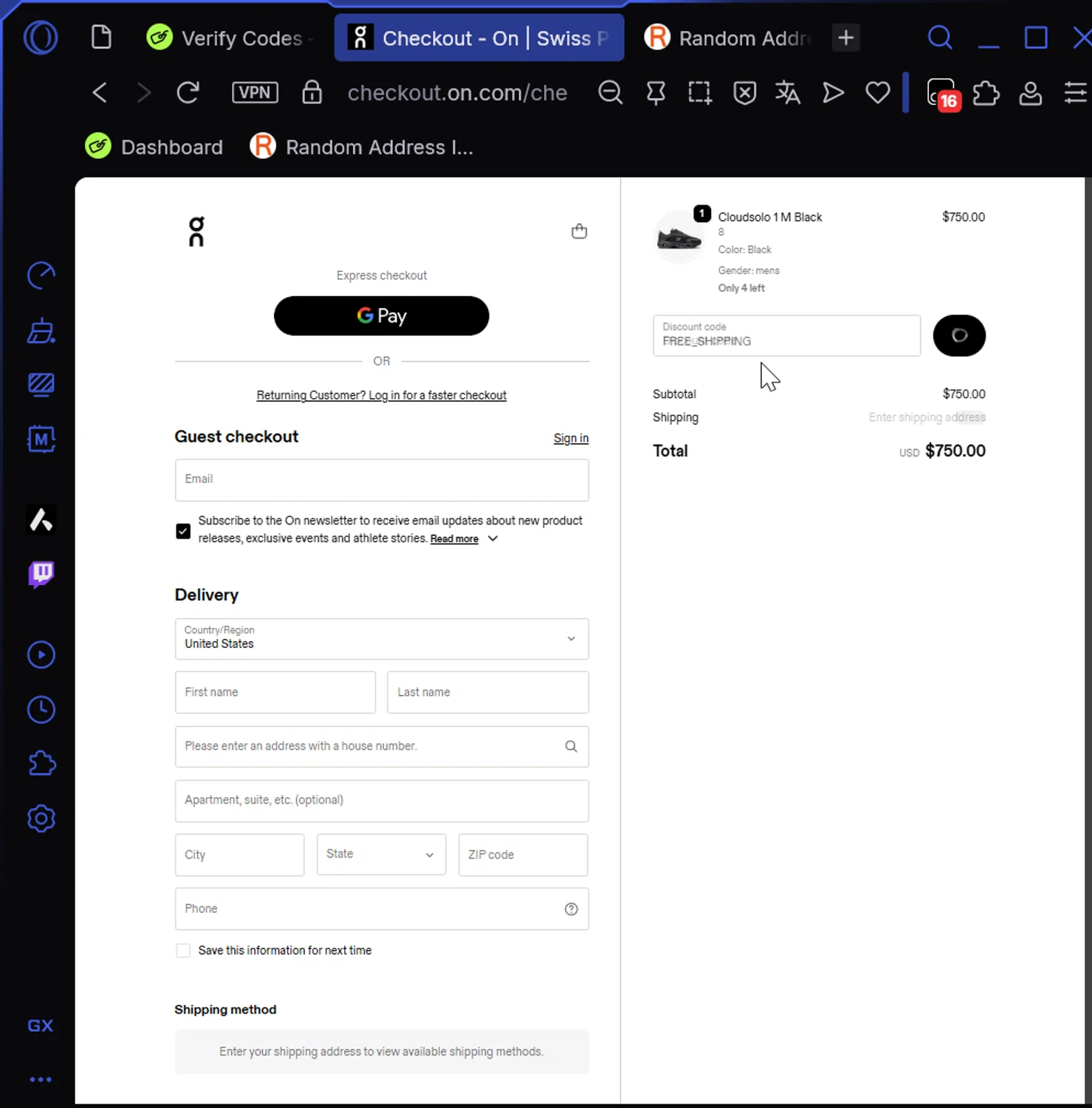
Task: Show the phone field help tooltip
Action: [571, 909]
